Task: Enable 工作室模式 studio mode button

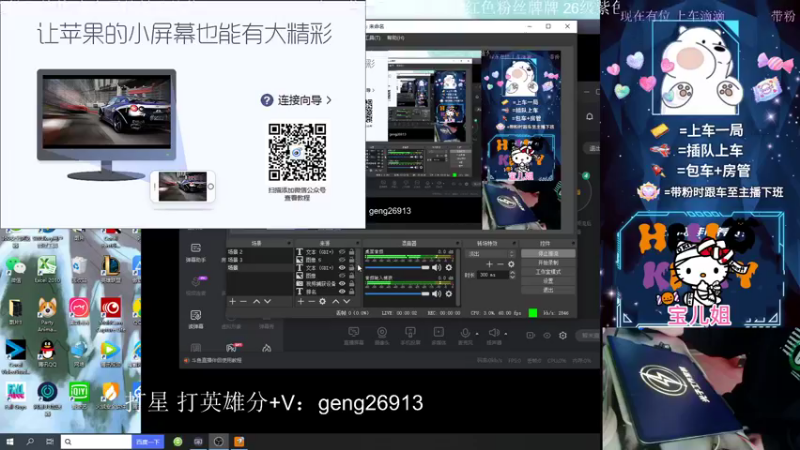Action: point(548,272)
